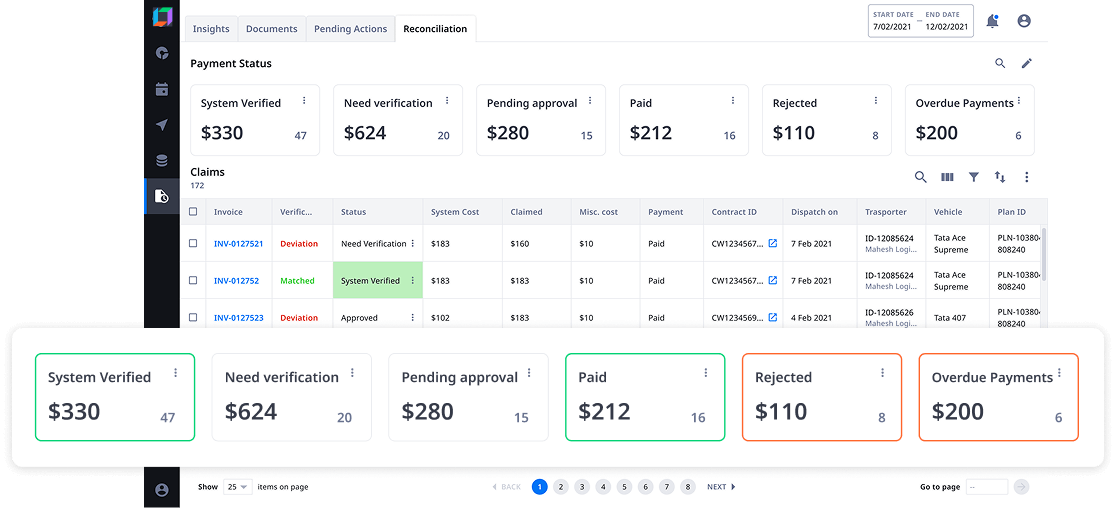The image size is (1115, 508).
Task: Open options on upper Pending approval card
Action: (x=589, y=101)
